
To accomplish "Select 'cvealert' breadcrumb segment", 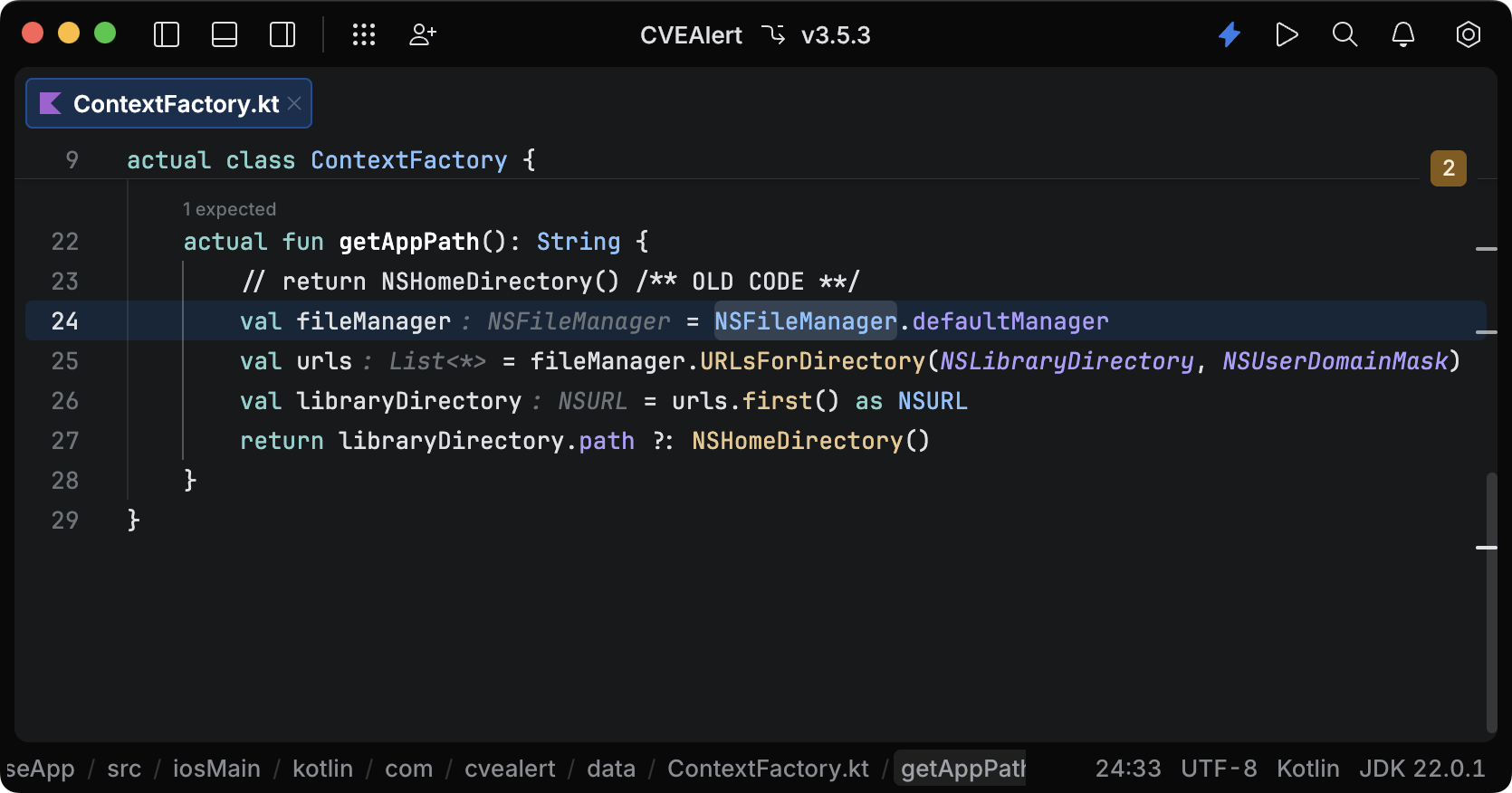I will point(510,769).
